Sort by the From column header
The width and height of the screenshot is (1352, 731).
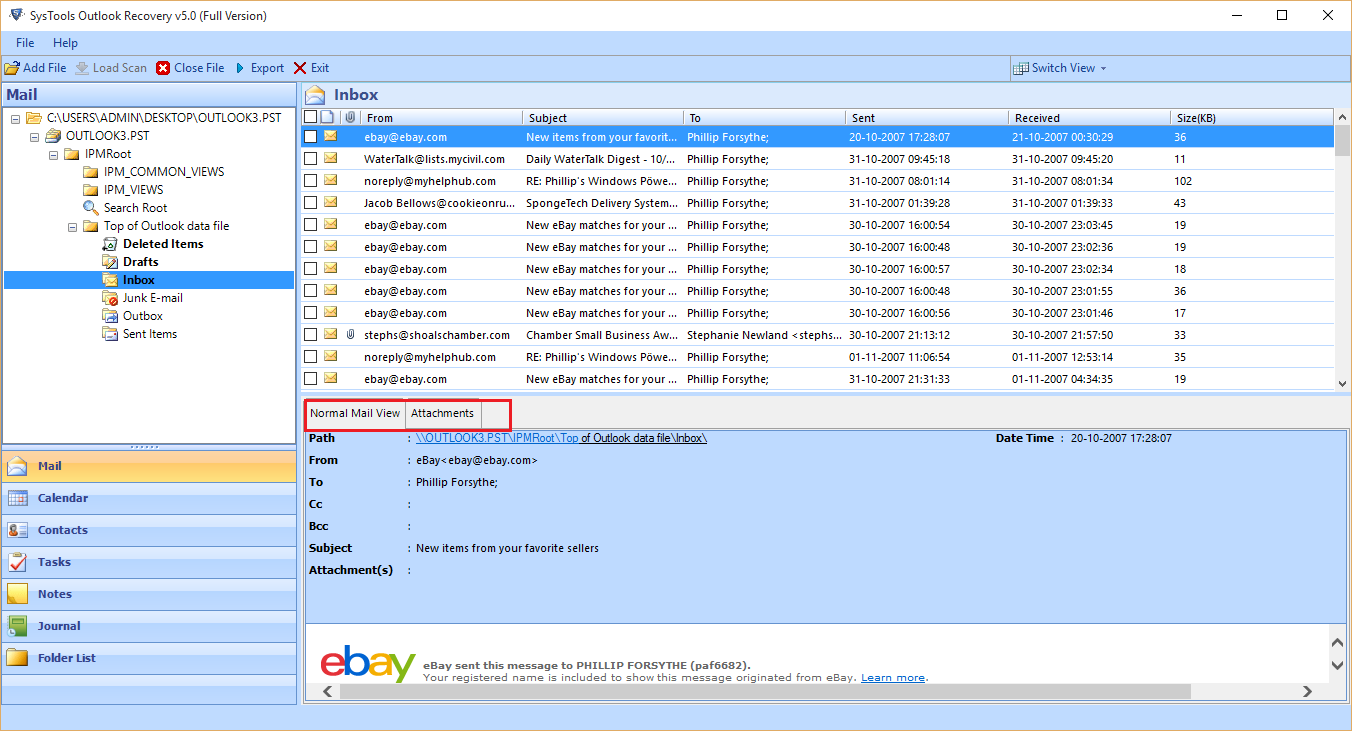click(441, 118)
